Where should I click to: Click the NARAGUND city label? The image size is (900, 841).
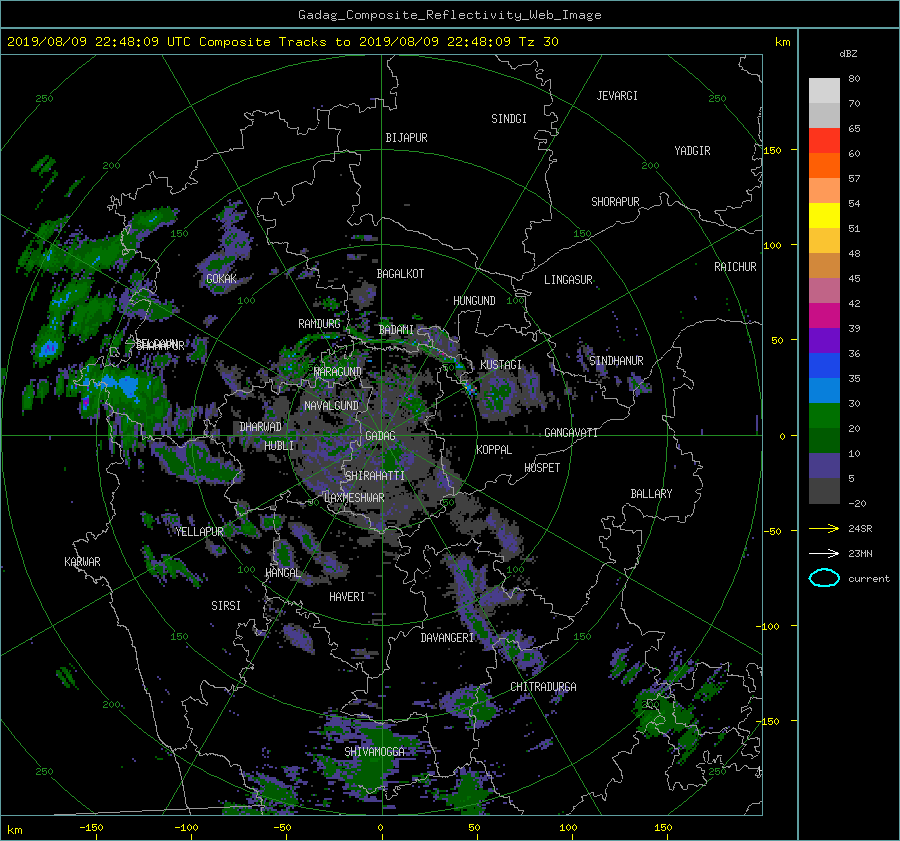pyautogui.click(x=338, y=372)
